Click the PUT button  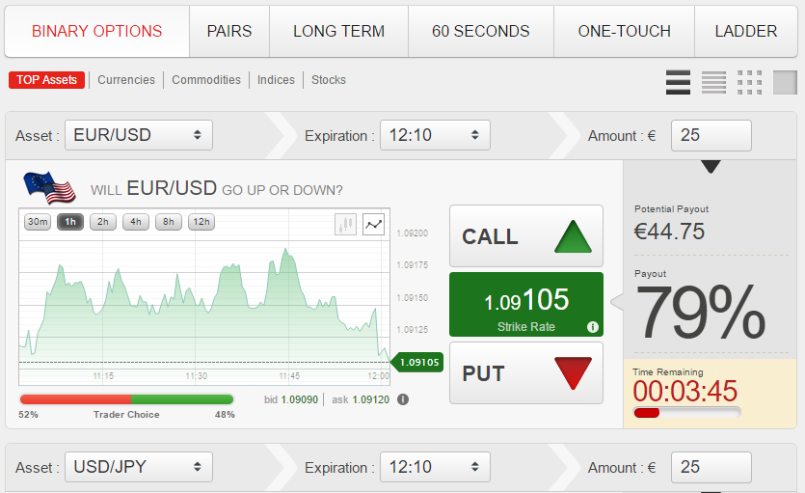(526, 373)
